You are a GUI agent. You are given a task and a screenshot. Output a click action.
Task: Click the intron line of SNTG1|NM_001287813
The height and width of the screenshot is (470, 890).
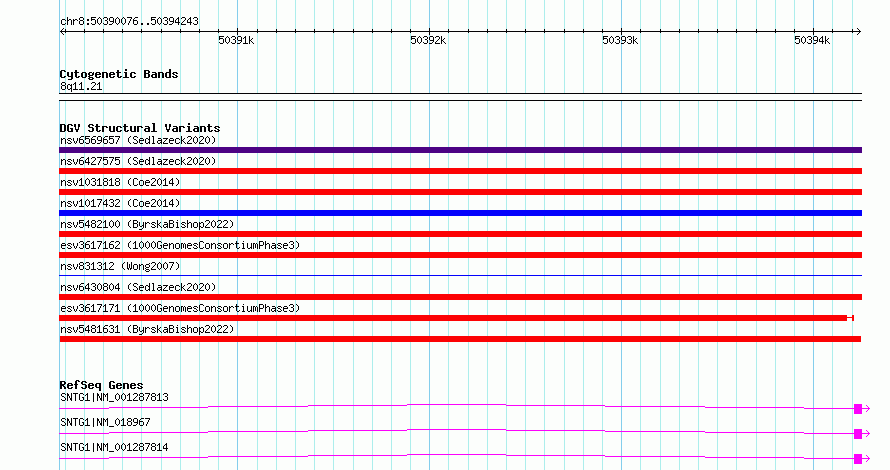click(457, 405)
